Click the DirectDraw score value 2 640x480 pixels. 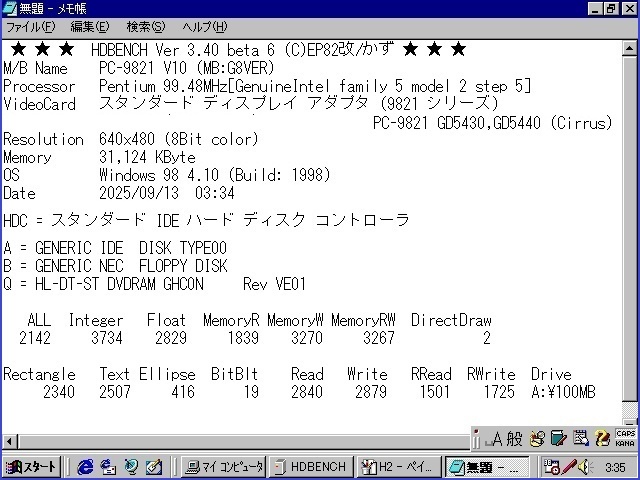(x=487, y=338)
